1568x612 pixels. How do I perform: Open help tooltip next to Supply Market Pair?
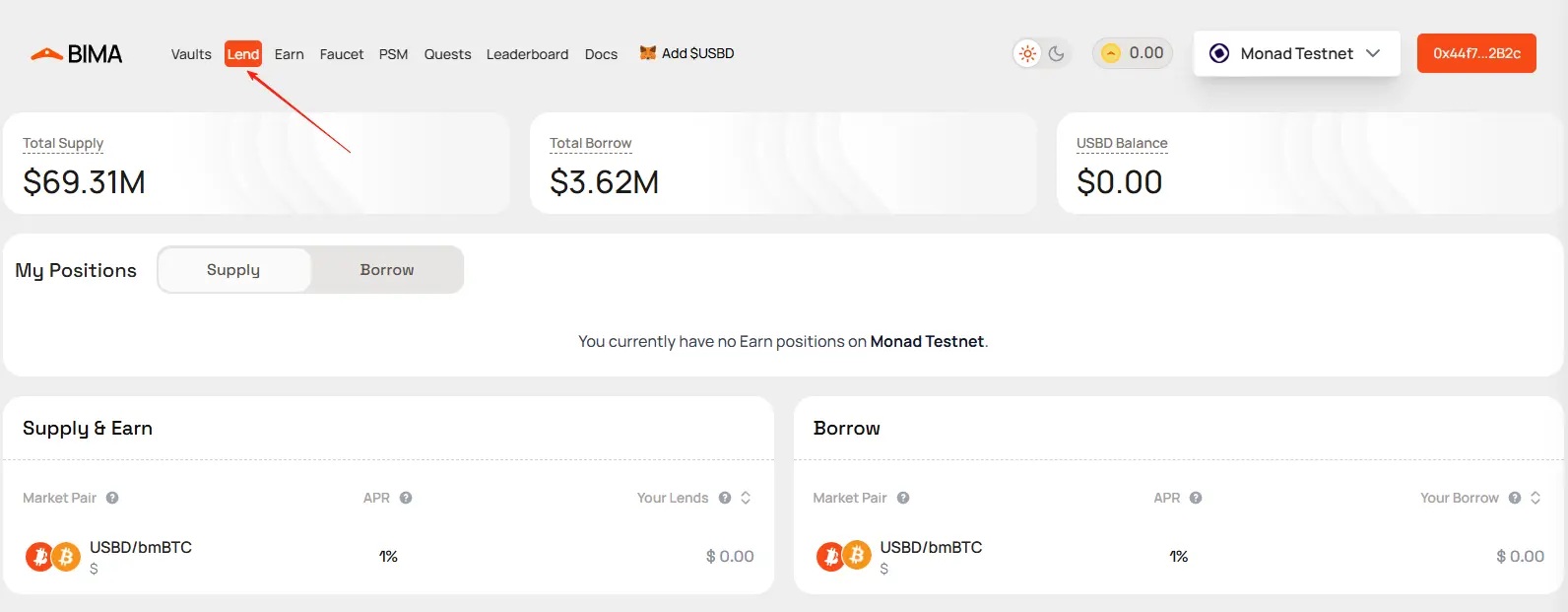tap(112, 498)
